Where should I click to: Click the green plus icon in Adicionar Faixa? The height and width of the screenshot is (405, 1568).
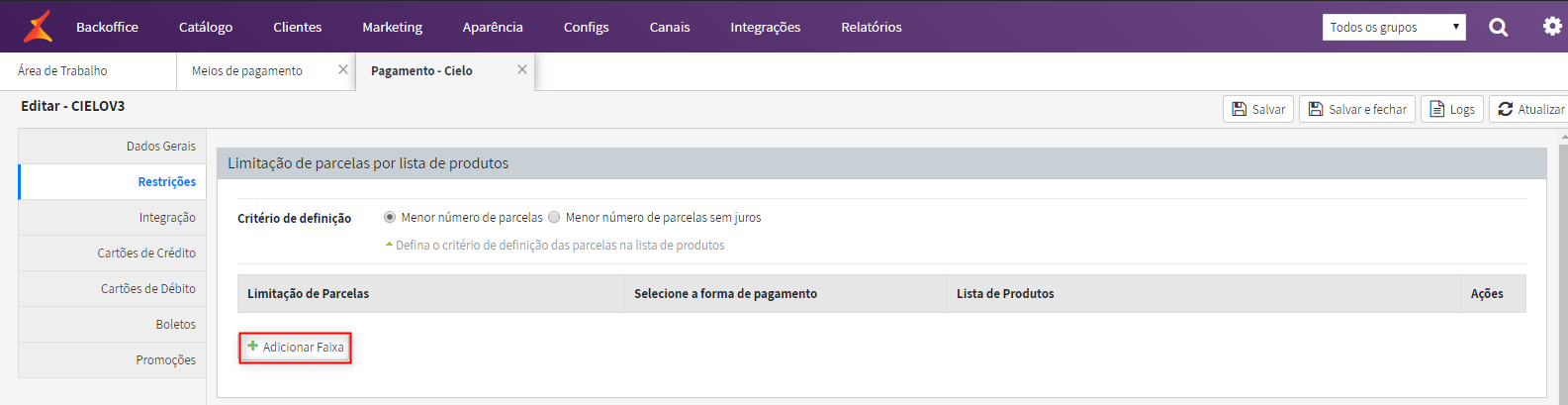click(x=253, y=347)
